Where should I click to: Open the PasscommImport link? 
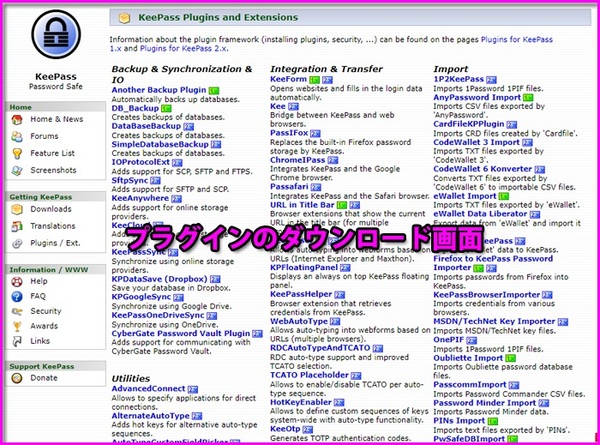tap(470, 385)
